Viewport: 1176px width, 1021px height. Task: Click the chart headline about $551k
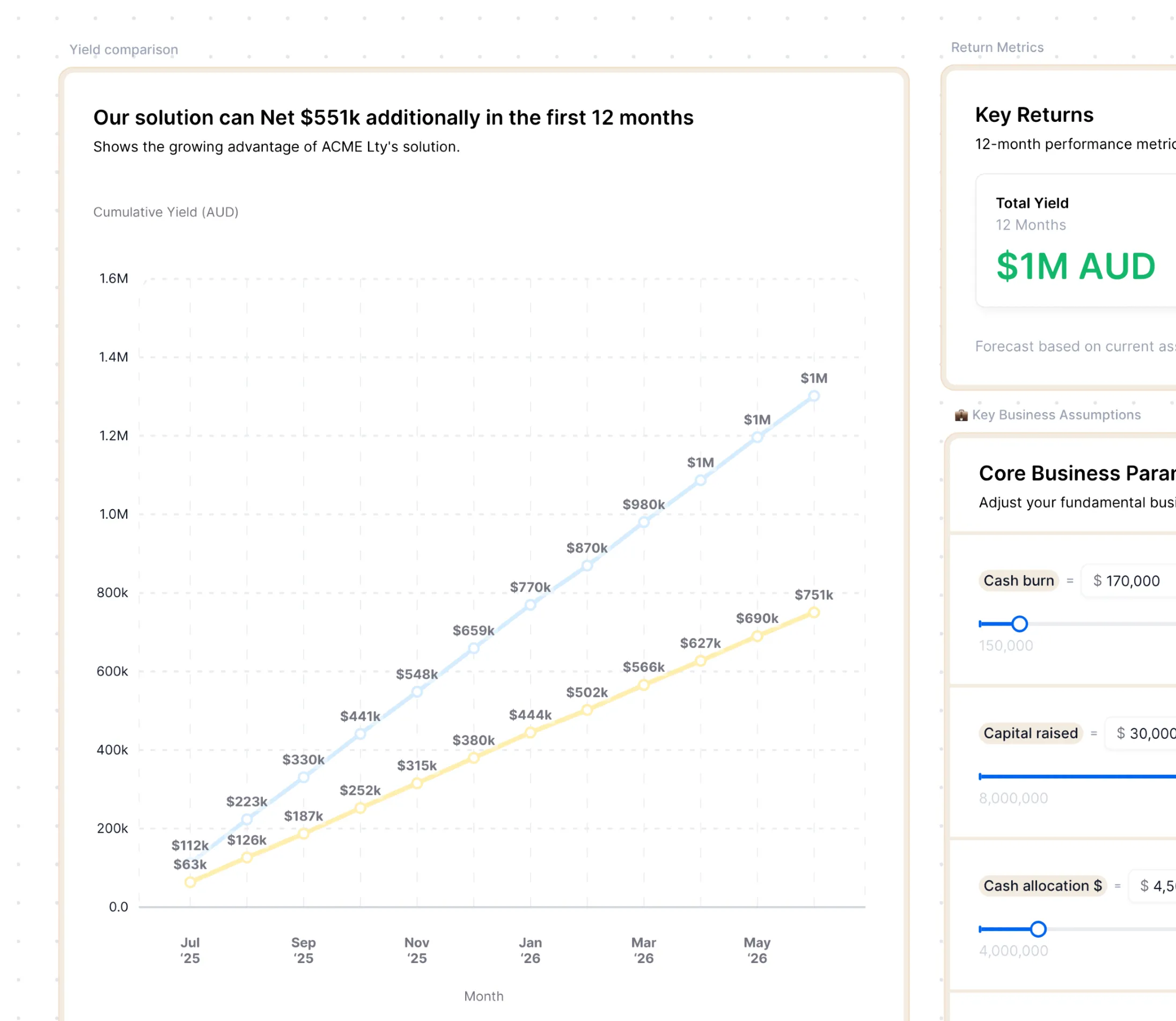393,117
